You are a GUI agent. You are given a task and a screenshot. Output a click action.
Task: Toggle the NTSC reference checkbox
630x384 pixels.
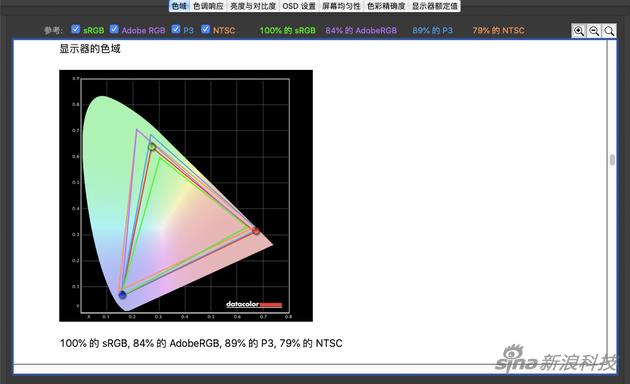click(x=205, y=29)
